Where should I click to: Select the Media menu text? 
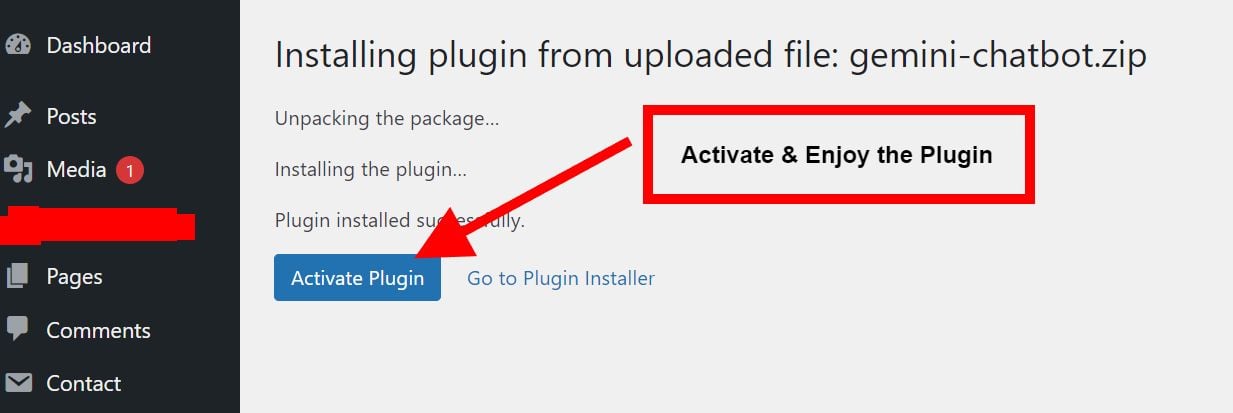[77, 170]
